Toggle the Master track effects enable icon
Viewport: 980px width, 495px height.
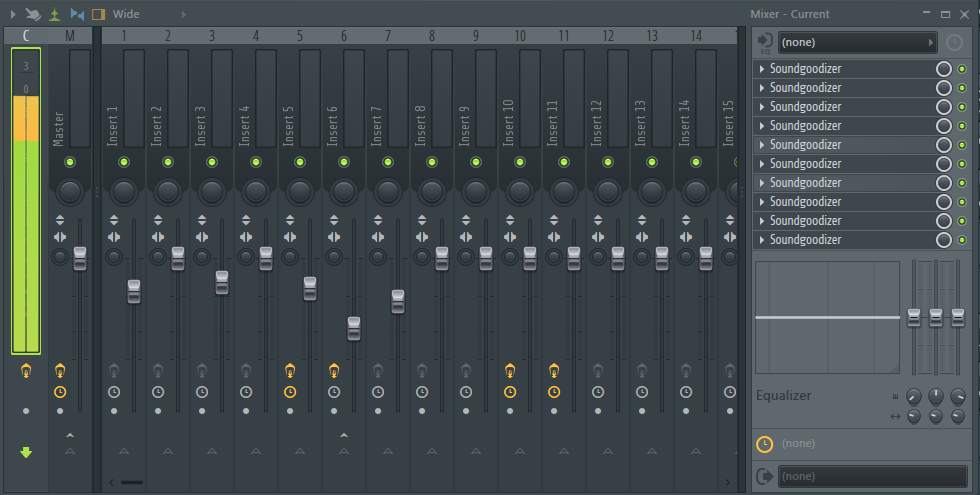tap(59, 371)
